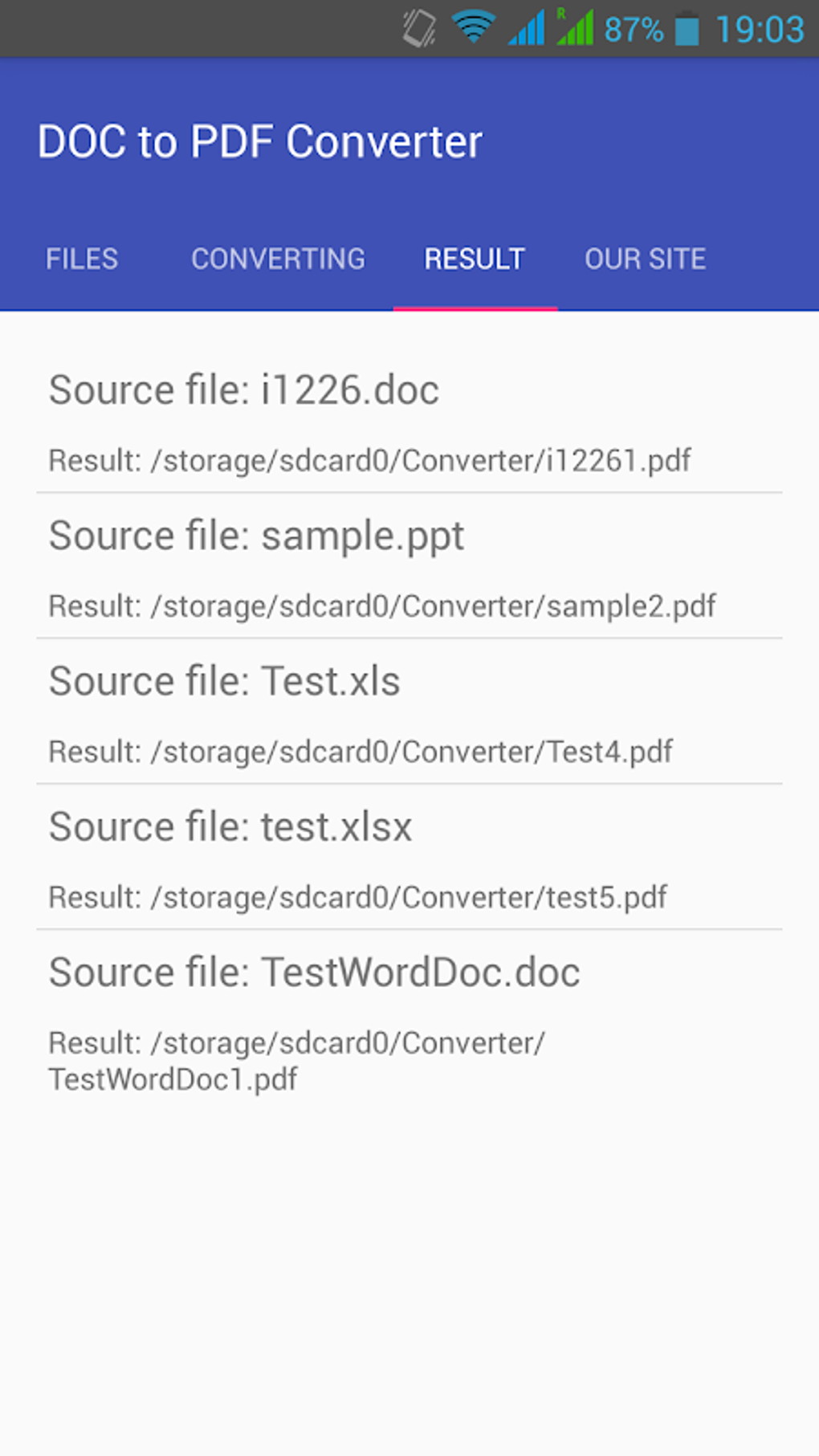The image size is (819, 1456).
Task: Tap the green roaming signal icon
Action: (575, 27)
